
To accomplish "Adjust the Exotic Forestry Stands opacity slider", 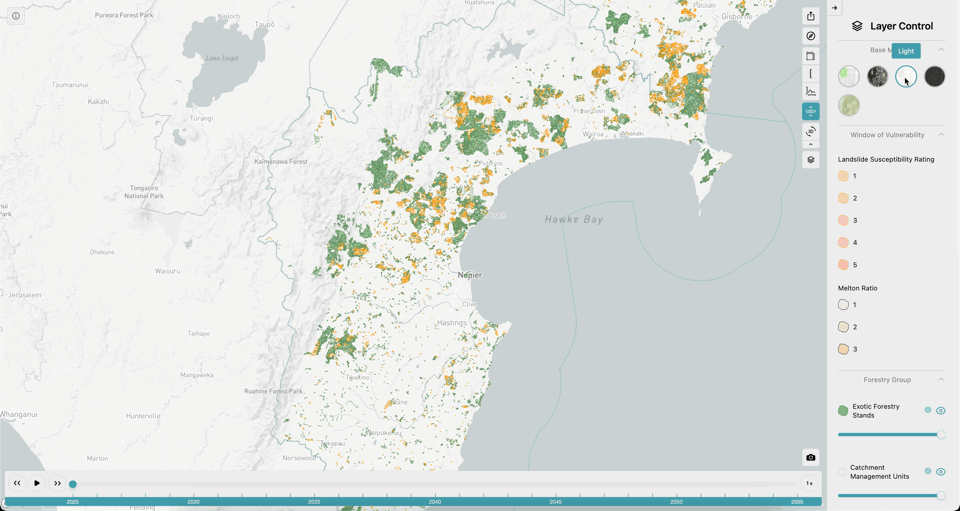I will 891,435.
